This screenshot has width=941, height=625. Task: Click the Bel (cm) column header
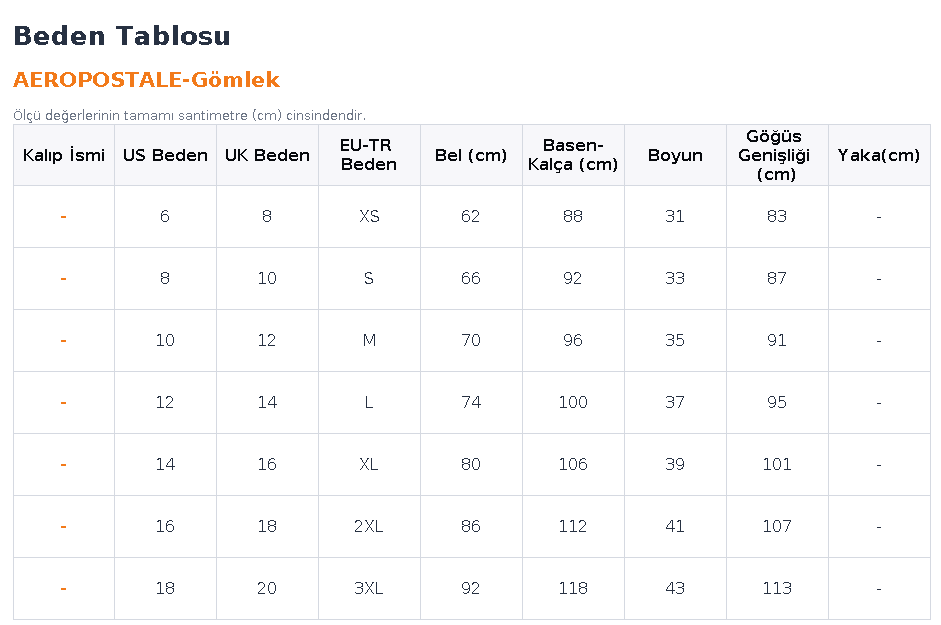471,155
